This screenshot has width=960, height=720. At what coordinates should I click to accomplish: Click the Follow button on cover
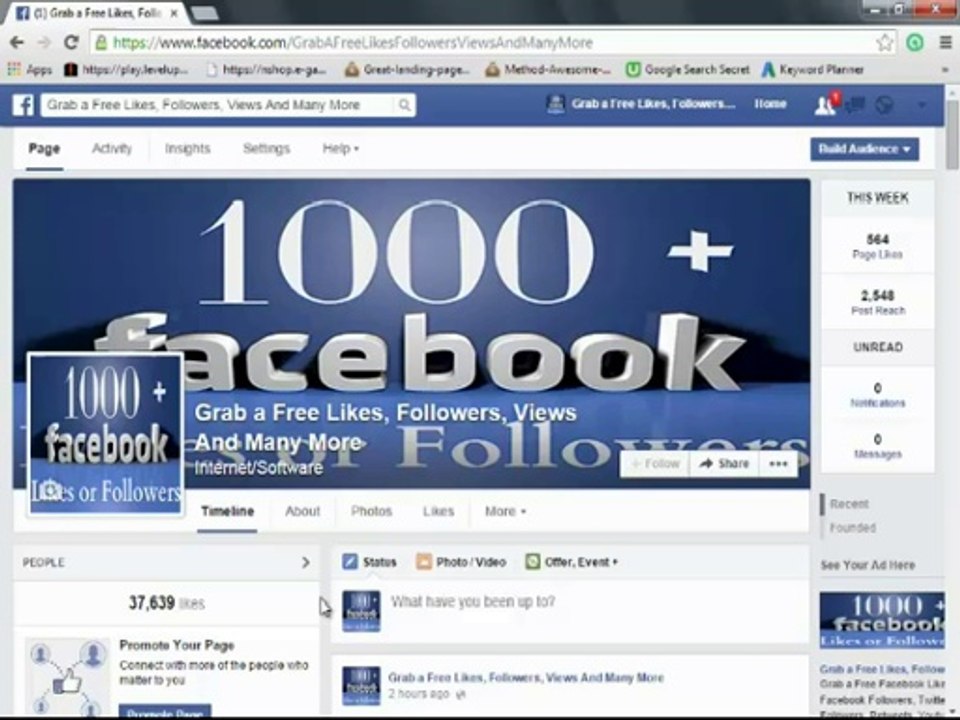click(x=655, y=463)
